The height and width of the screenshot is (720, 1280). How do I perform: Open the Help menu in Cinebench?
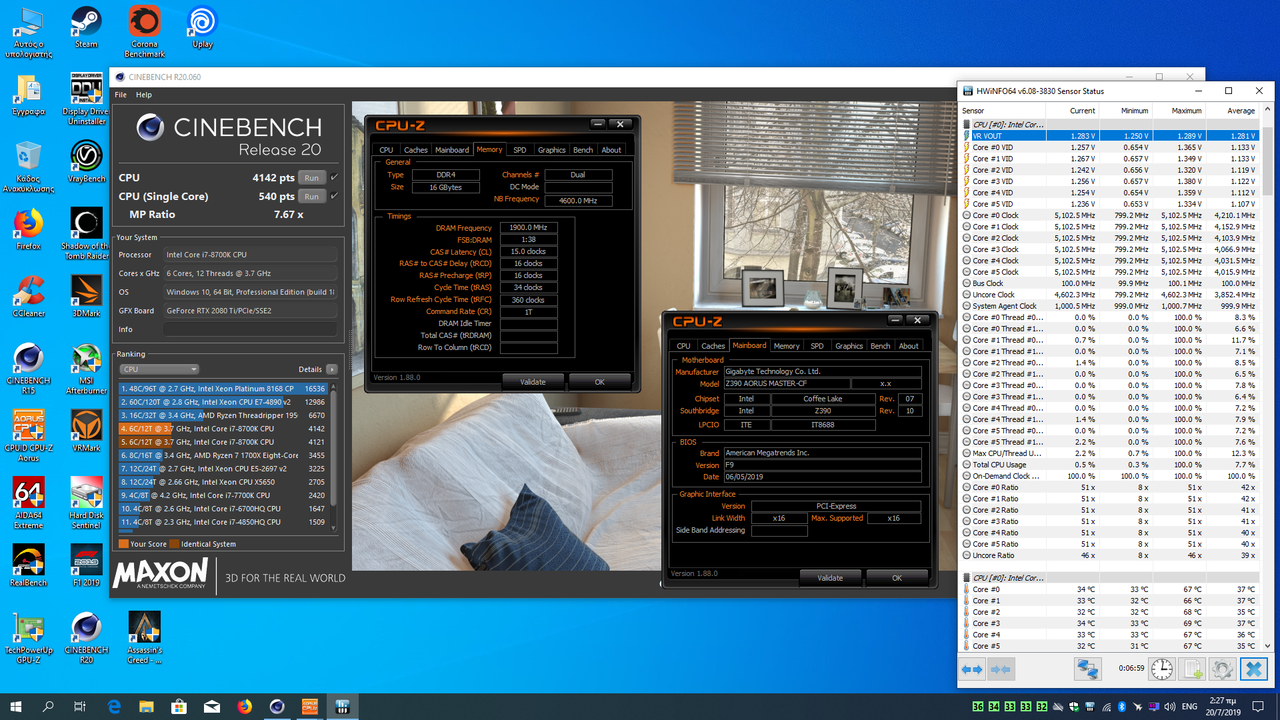(144, 95)
